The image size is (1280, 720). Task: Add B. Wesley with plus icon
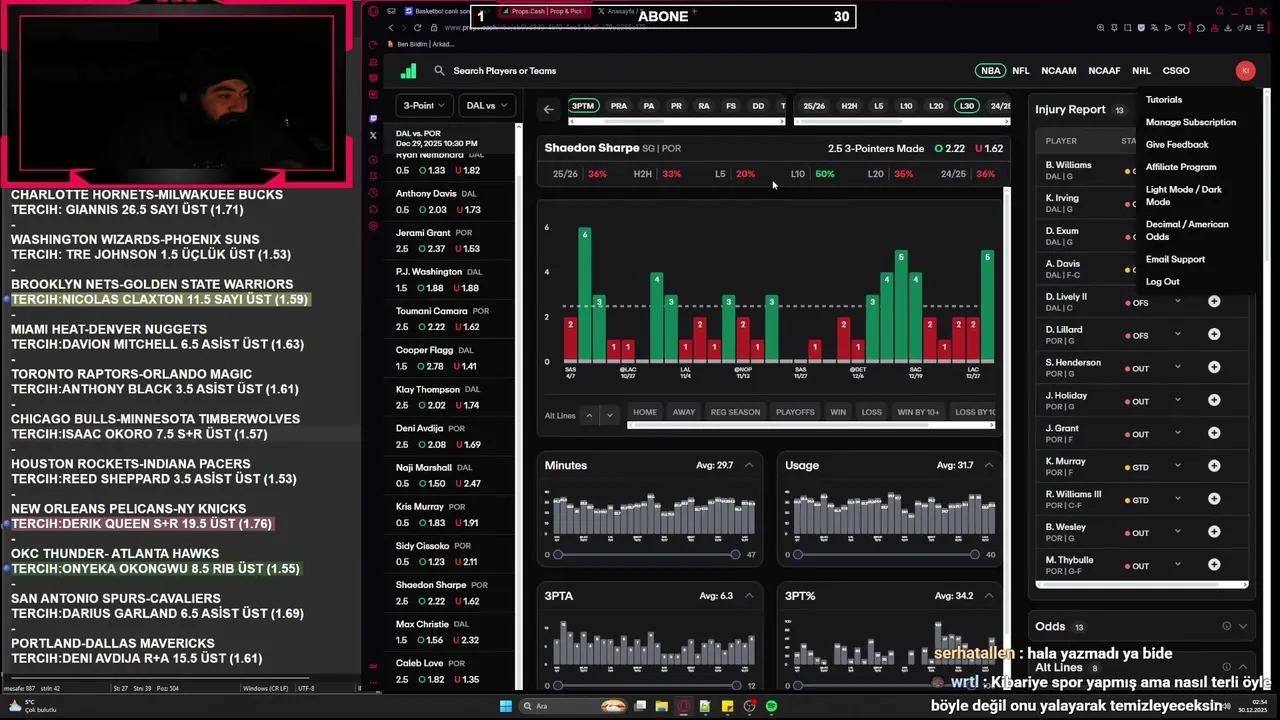[1214, 532]
